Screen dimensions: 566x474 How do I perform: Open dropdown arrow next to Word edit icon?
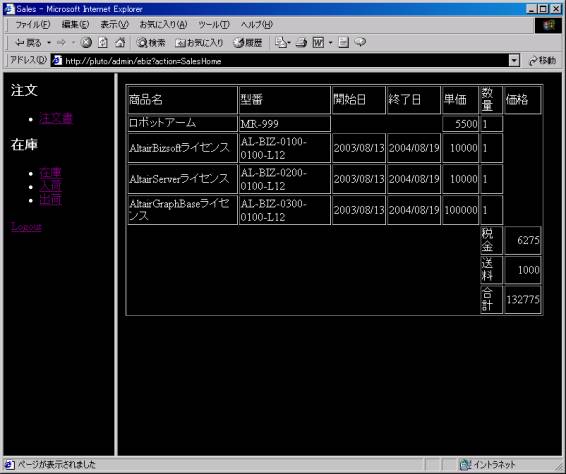[330, 43]
